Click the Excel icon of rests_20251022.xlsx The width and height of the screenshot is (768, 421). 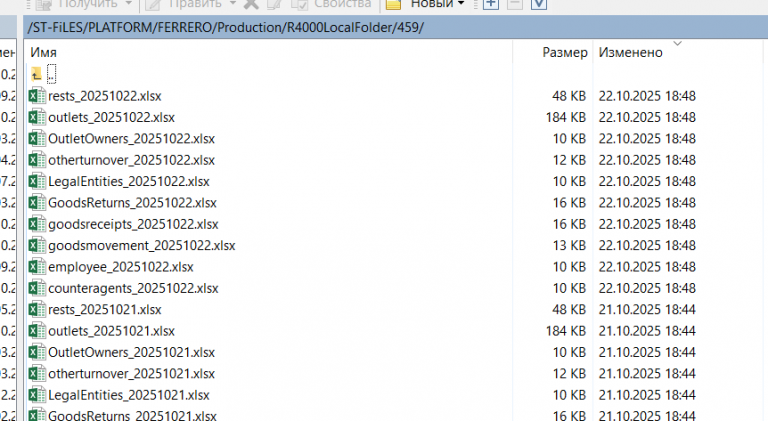click(37, 96)
